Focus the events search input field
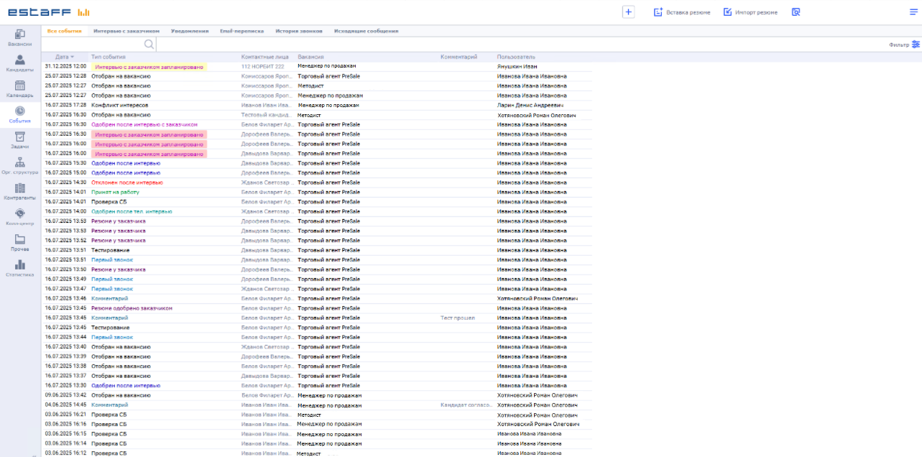The width and height of the screenshot is (922, 457). [x=93, y=44]
